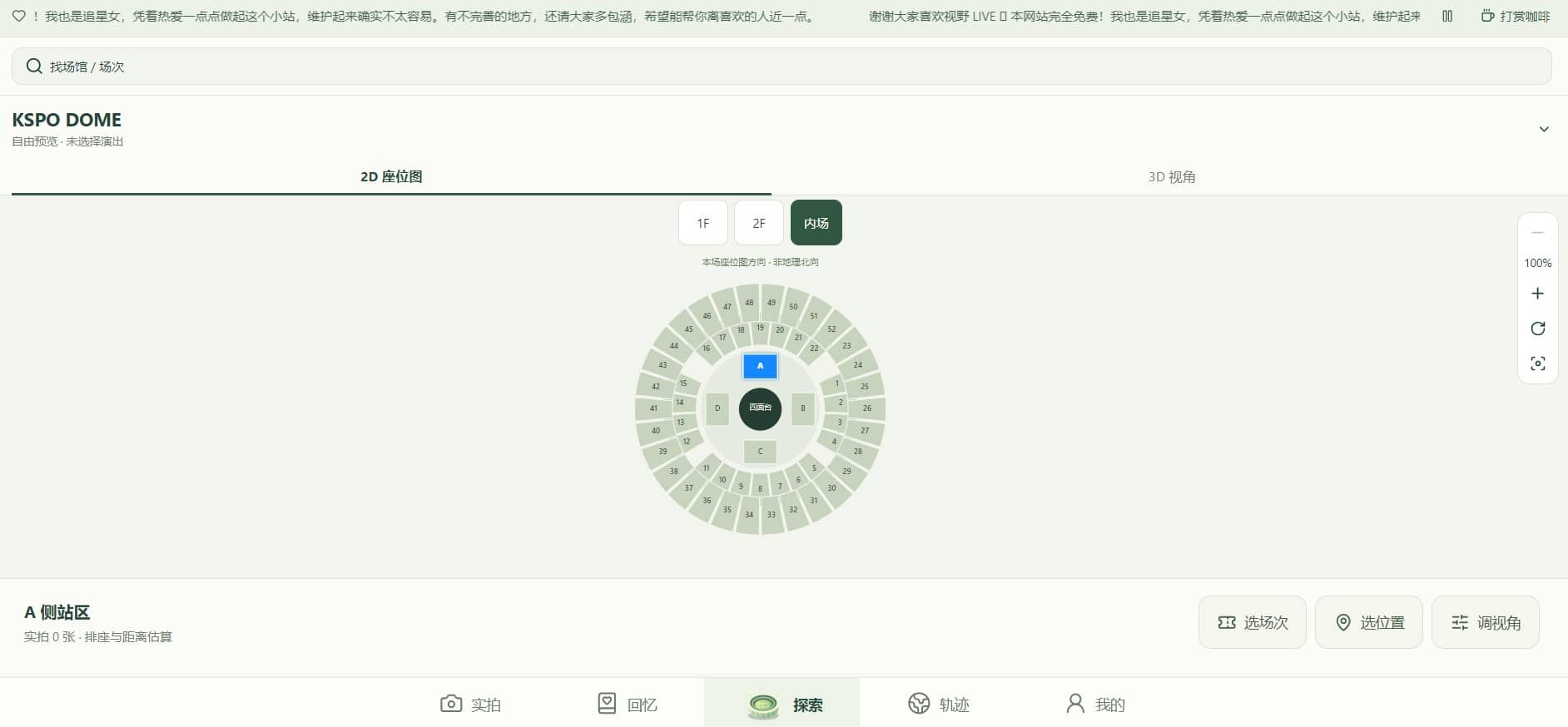Click the coffee tip icon
Screen dimensions: 1568x727
[1487, 16]
